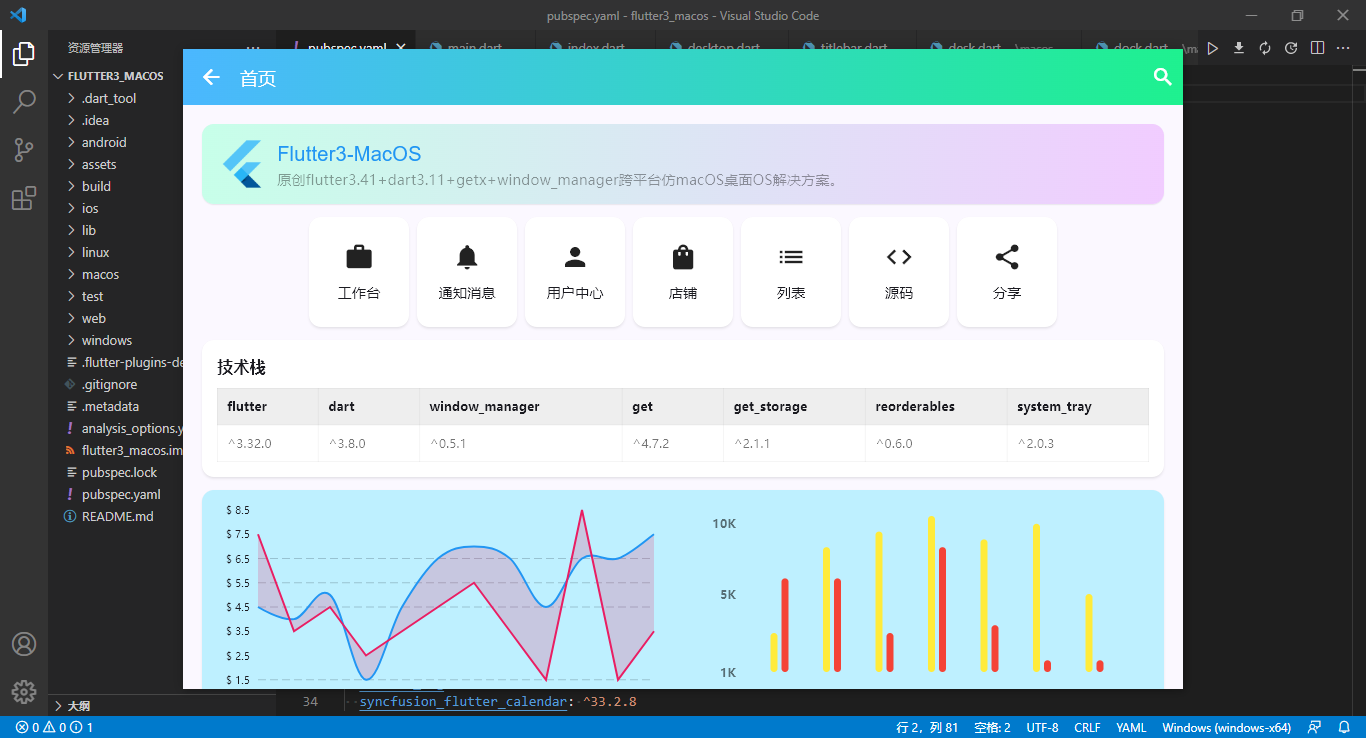The height and width of the screenshot is (738, 1366).
Task: Toggle split editor layout icon
Action: tap(1317, 48)
